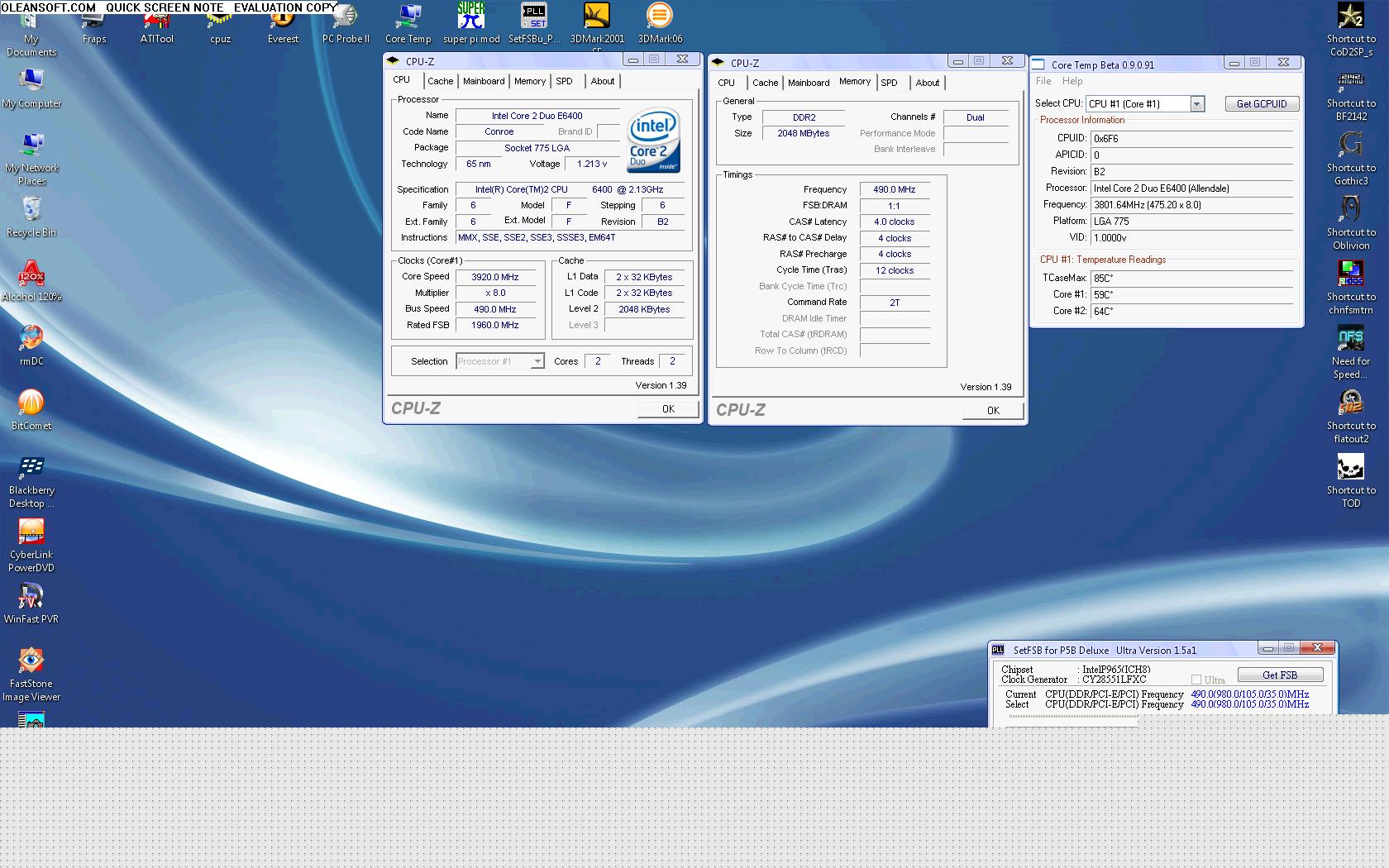Click the Name field Intel Core 2 Duo E6400
Viewport: 1389px width, 868px height.
pyautogui.click(x=537, y=116)
